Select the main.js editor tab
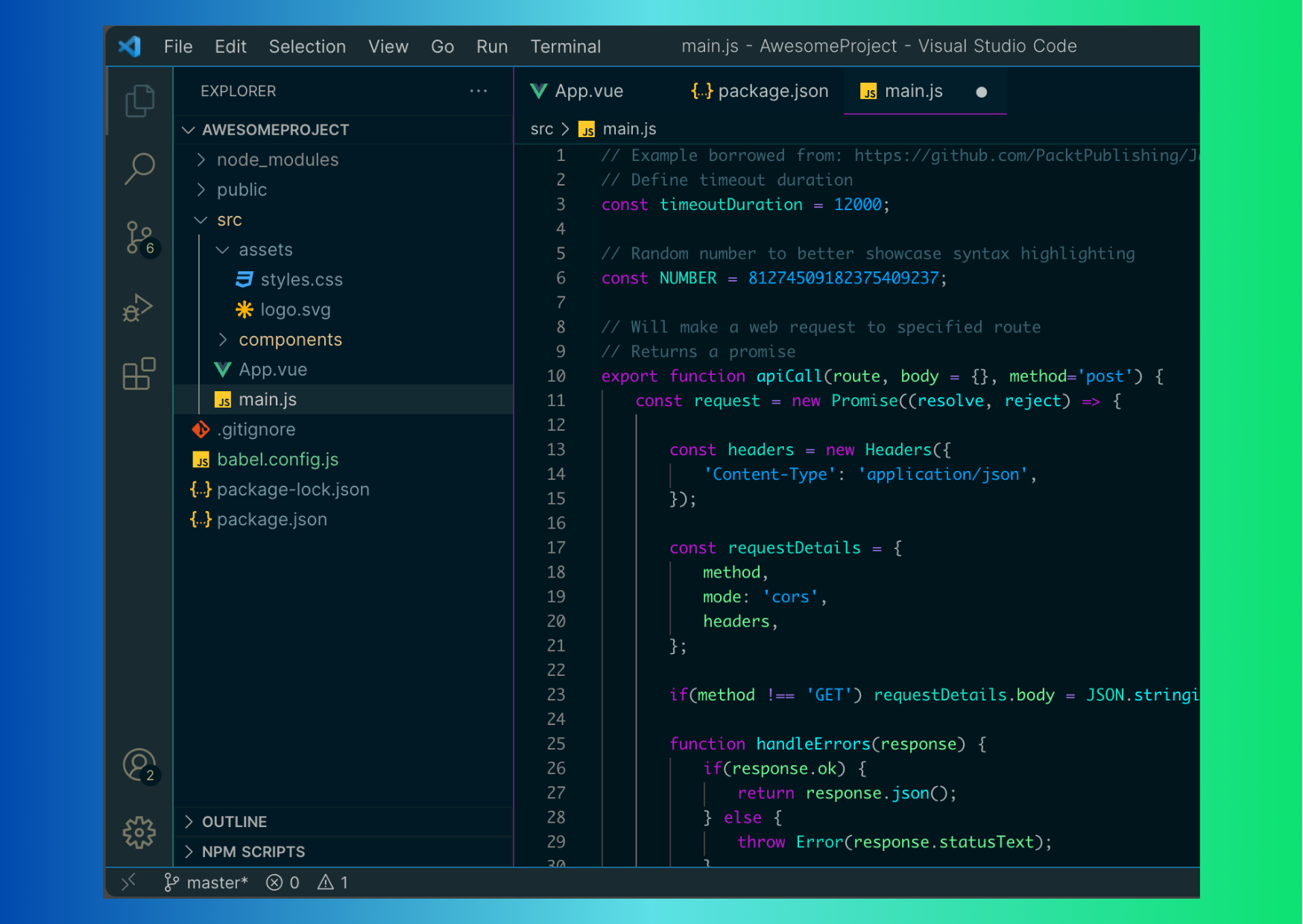The width and height of the screenshot is (1303, 924). point(925,91)
